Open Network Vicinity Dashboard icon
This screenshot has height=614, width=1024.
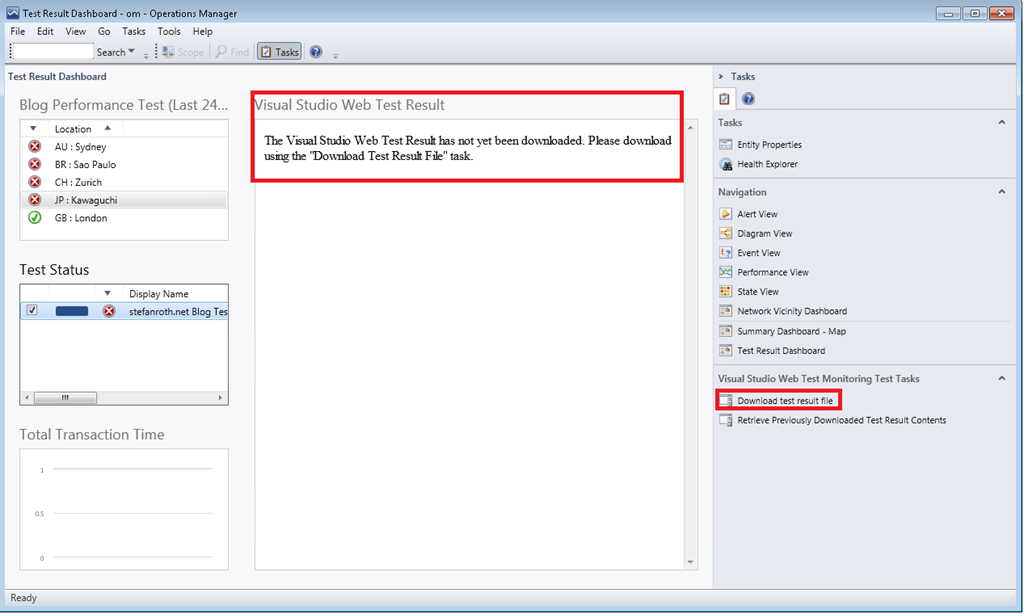pyautogui.click(x=726, y=311)
